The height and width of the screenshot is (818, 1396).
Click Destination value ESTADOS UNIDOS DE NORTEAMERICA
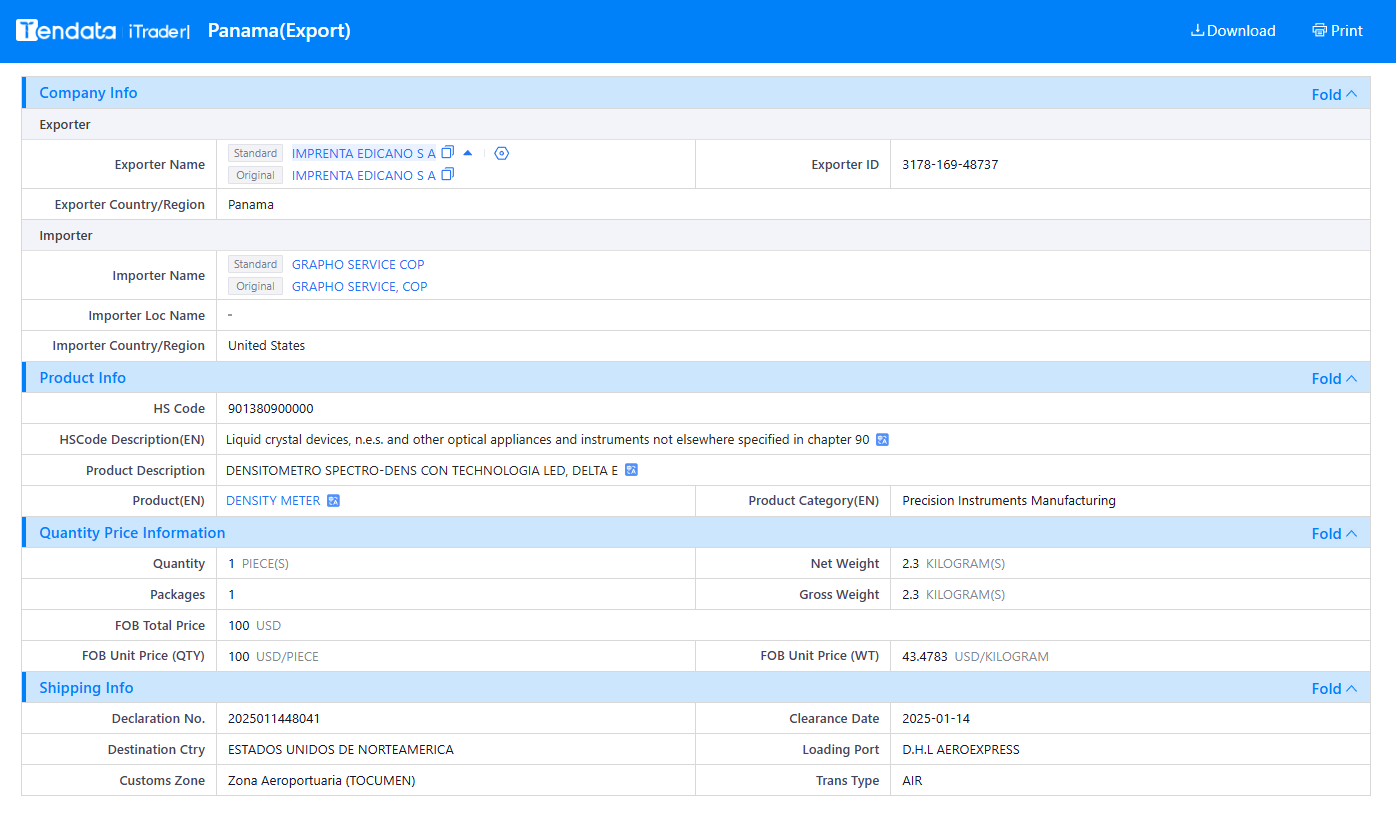tap(341, 749)
